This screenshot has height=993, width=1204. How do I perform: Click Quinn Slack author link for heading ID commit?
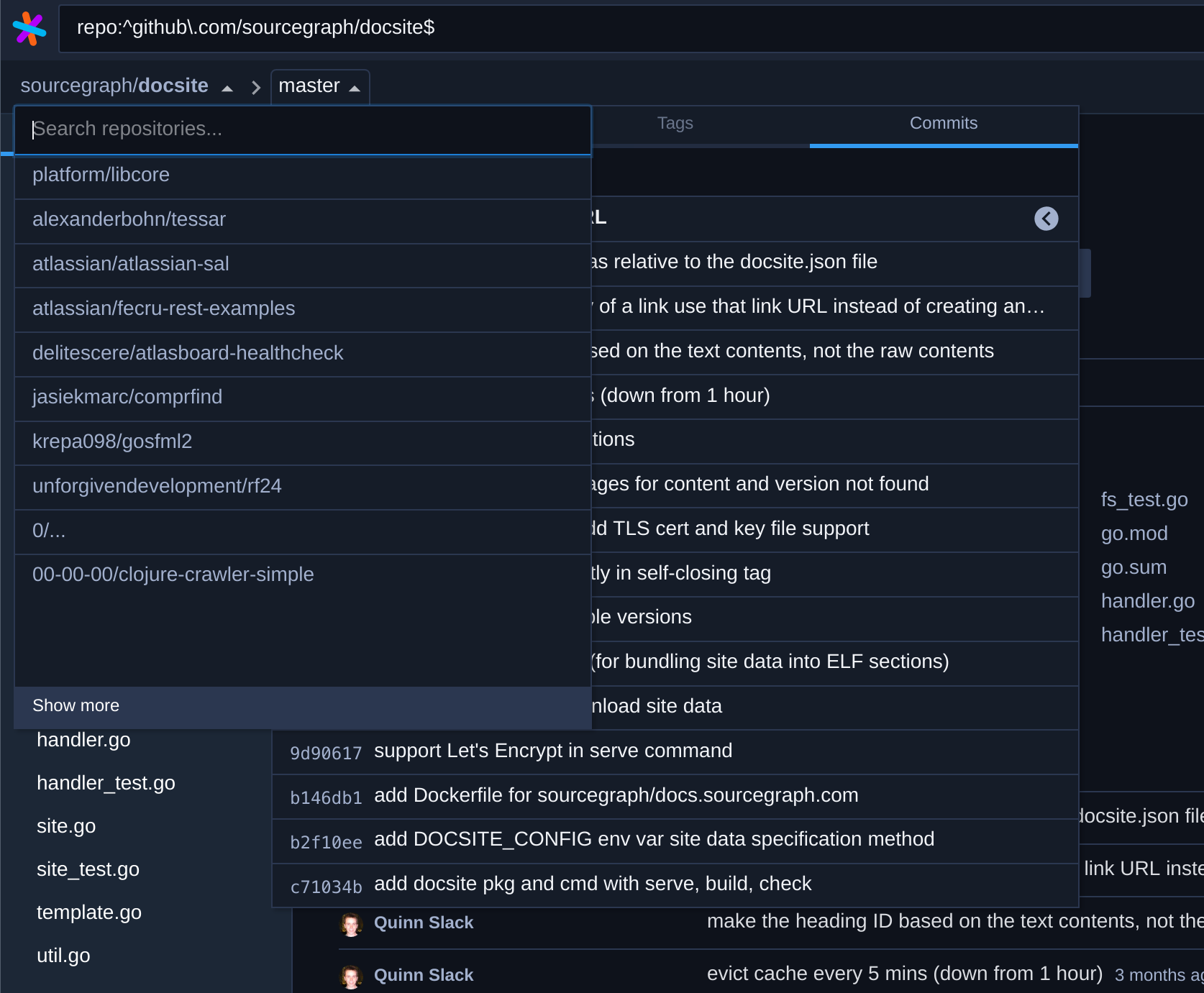[424, 923]
